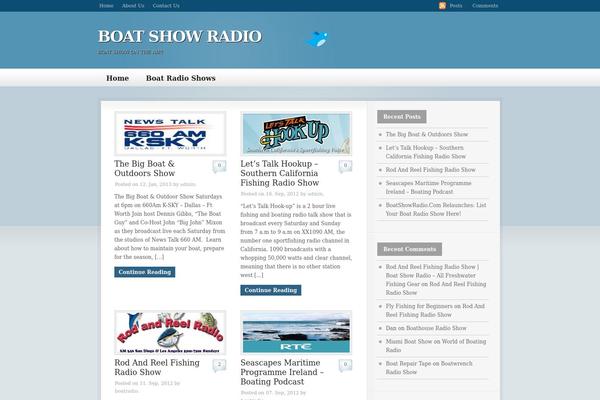Open recent post The Big Boat & Outdoors Show
This screenshot has height=400, width=600.
[427, 134]
